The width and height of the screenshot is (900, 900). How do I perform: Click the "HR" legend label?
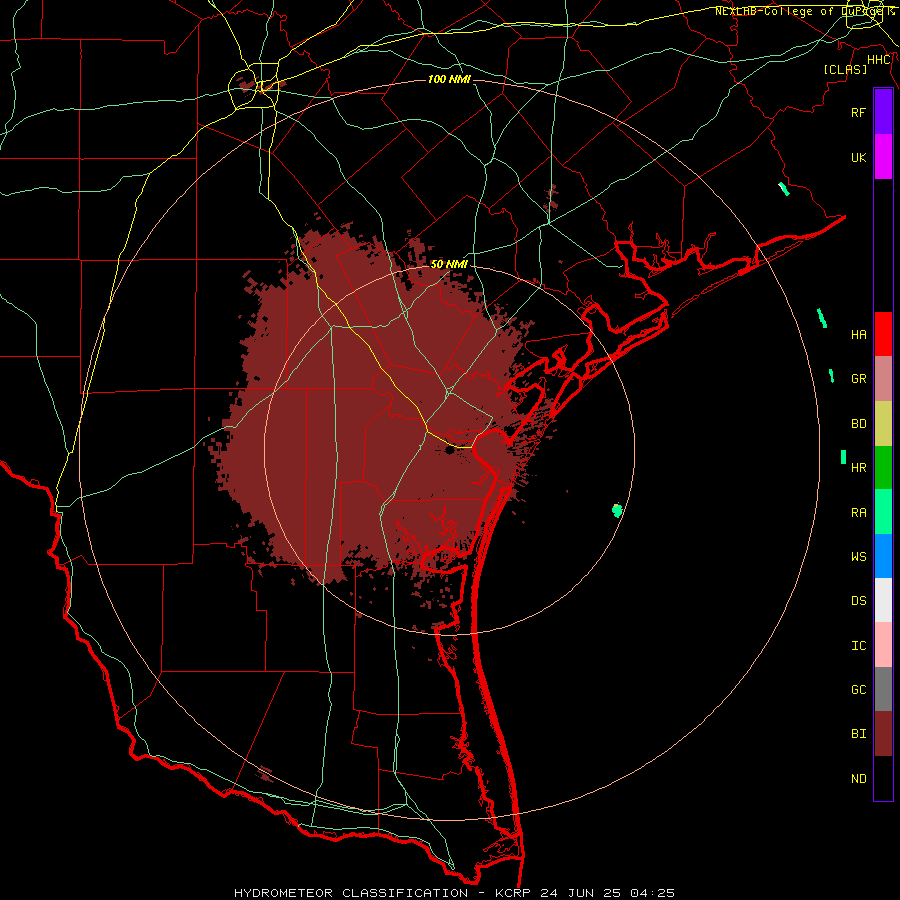[x=858, y=468]
